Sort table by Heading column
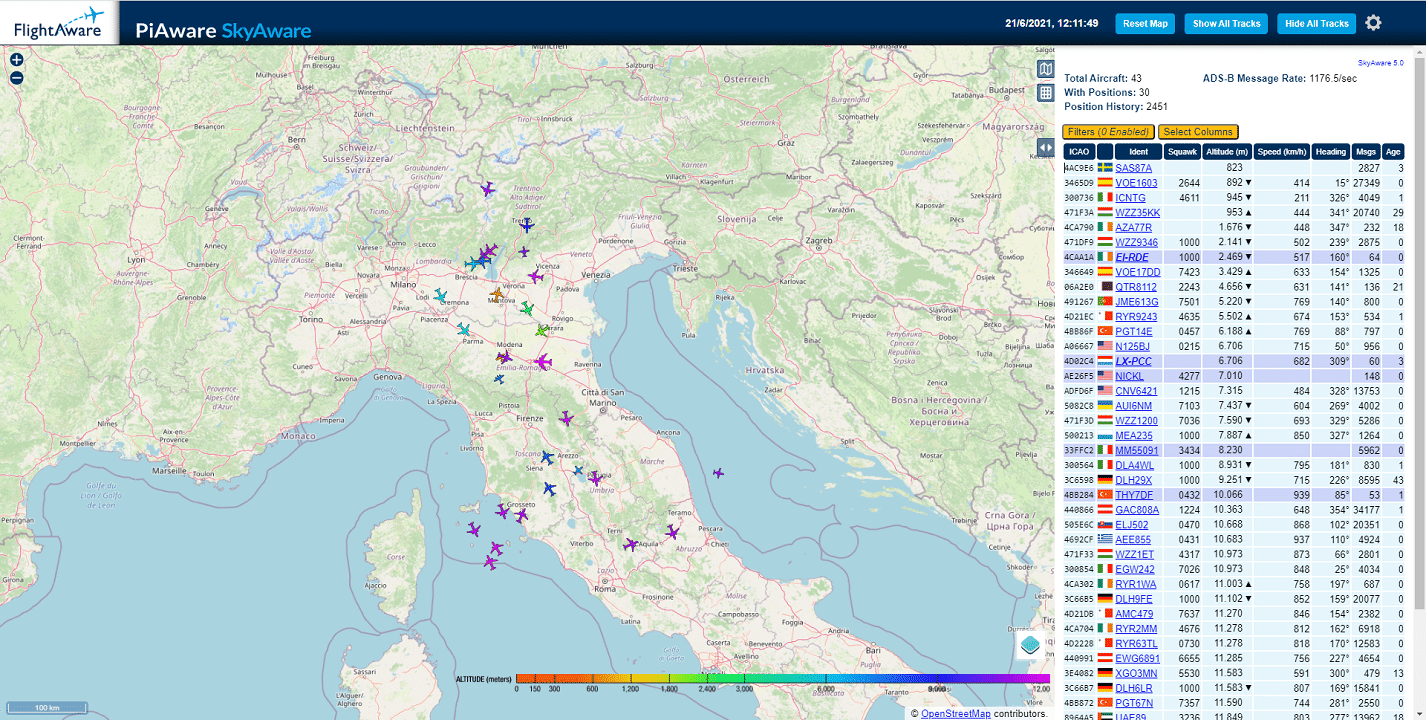The height and width of the screenshot is (720, 1426). (1330, 152)
